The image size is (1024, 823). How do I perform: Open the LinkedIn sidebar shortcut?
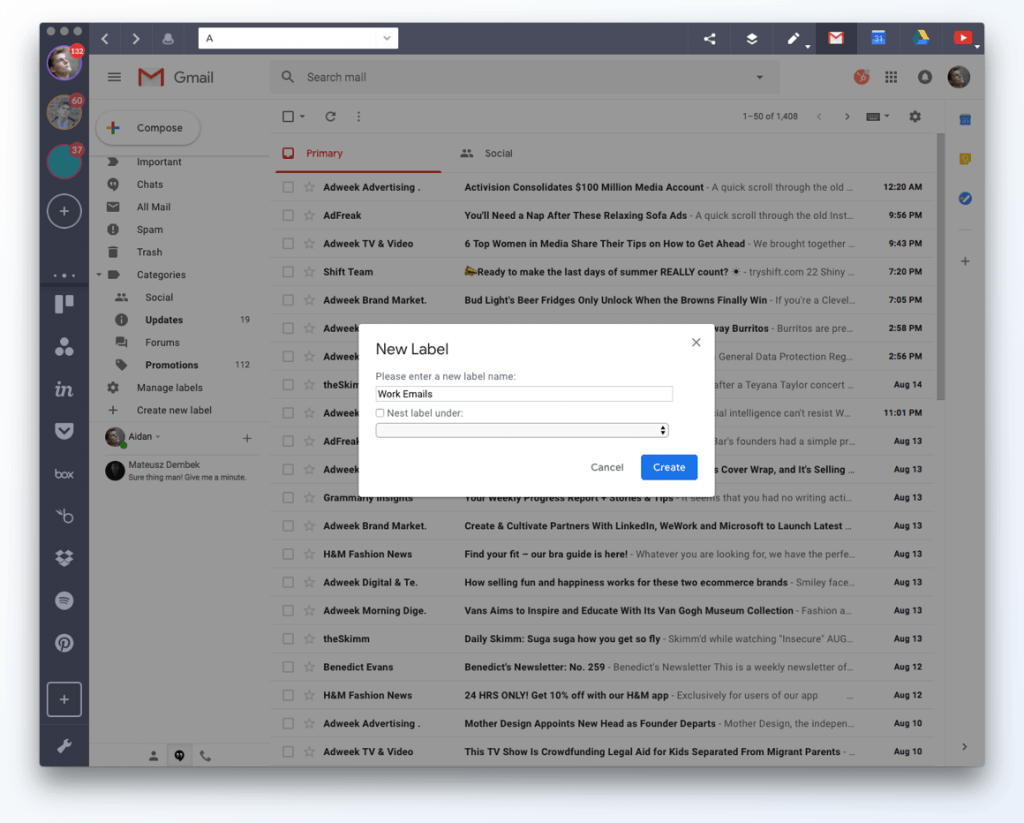[x=64, y=390]
